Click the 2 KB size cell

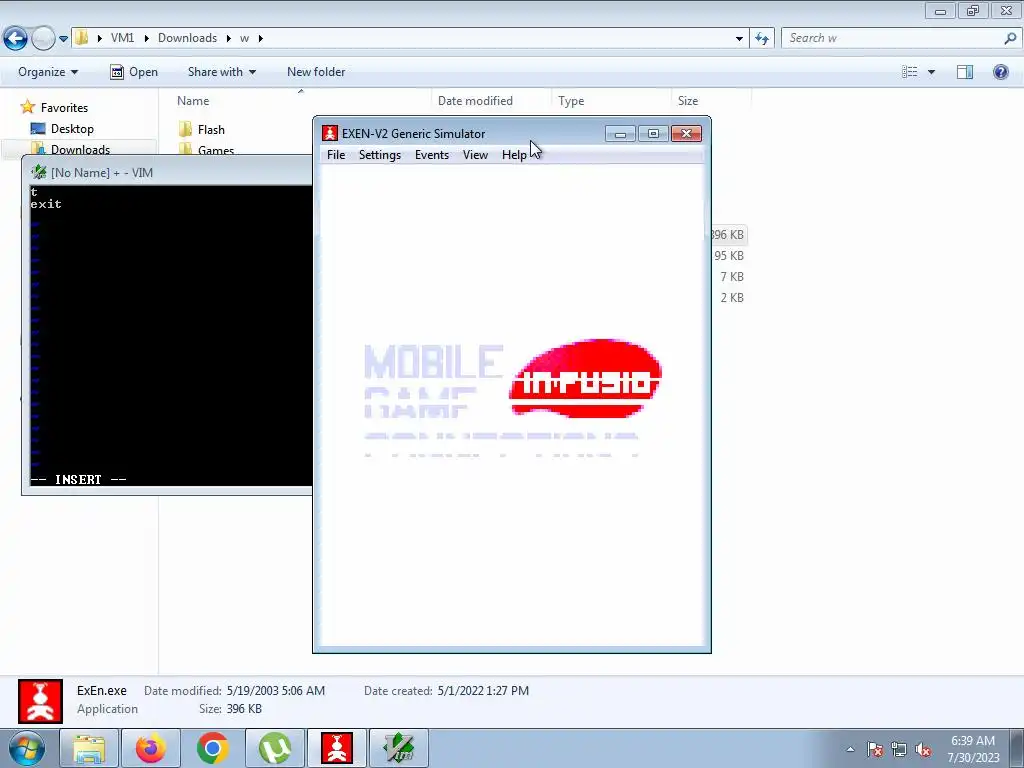[x=731, y=297]
